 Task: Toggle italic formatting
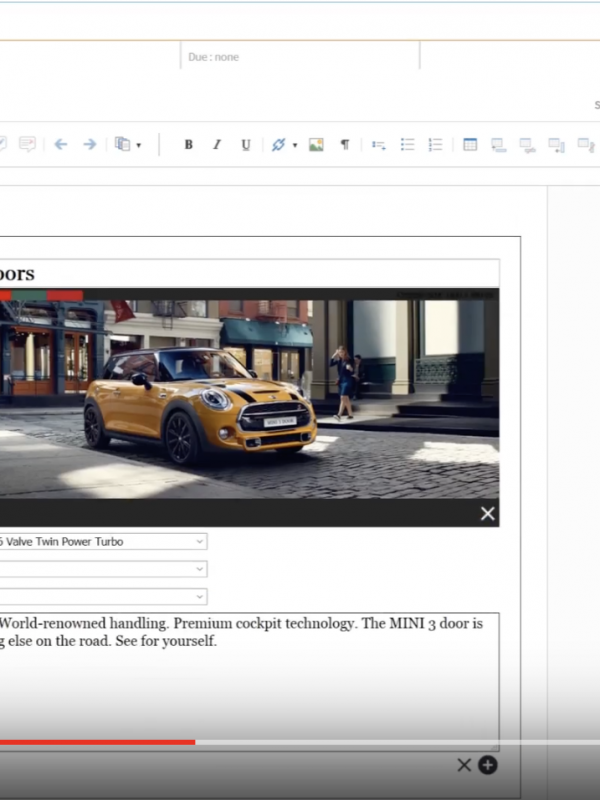pyautogui.click(x=217, y=144)
